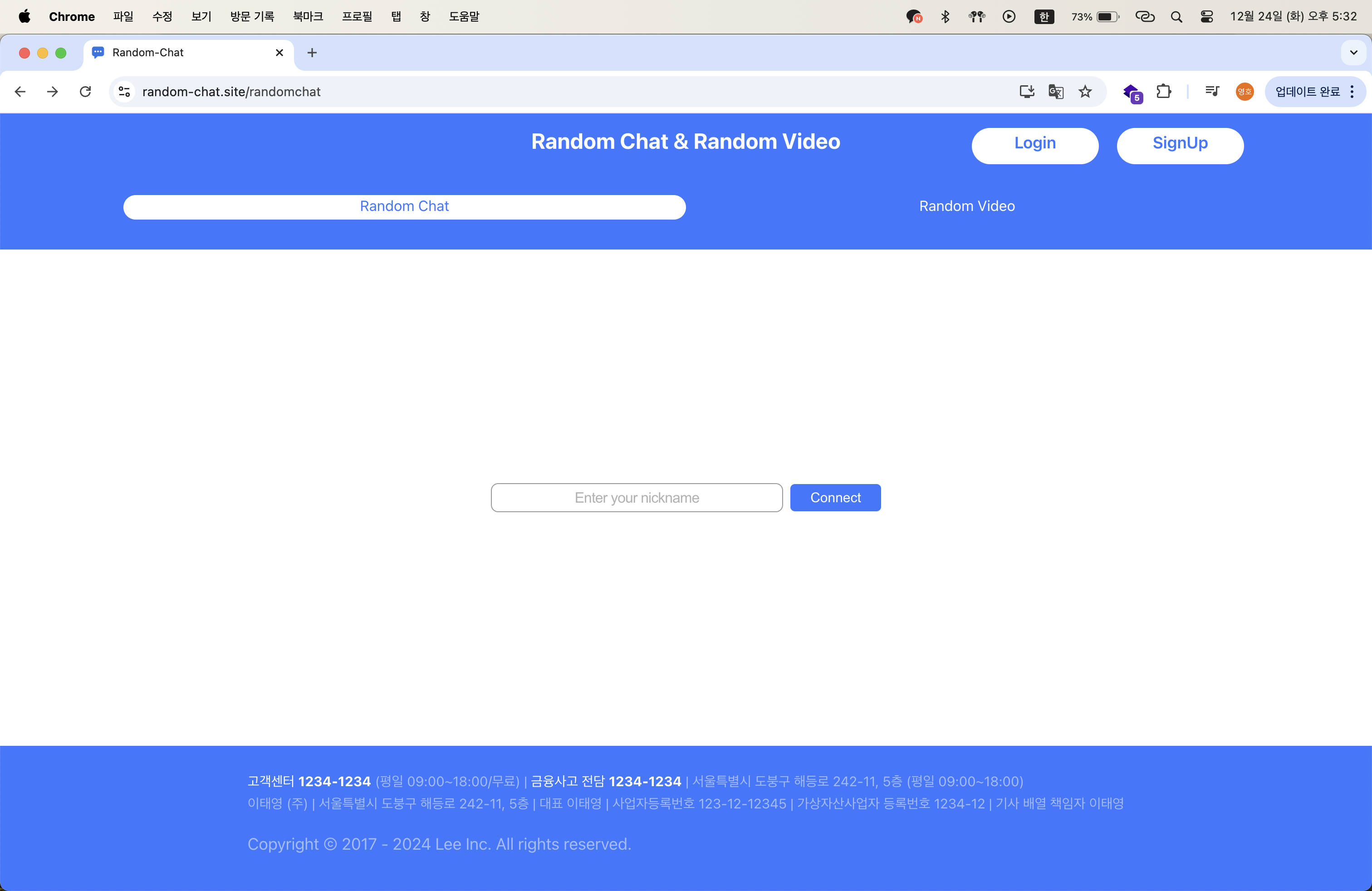Open the 탭 menu
The image size is (1372, 891).
[396, 17]
